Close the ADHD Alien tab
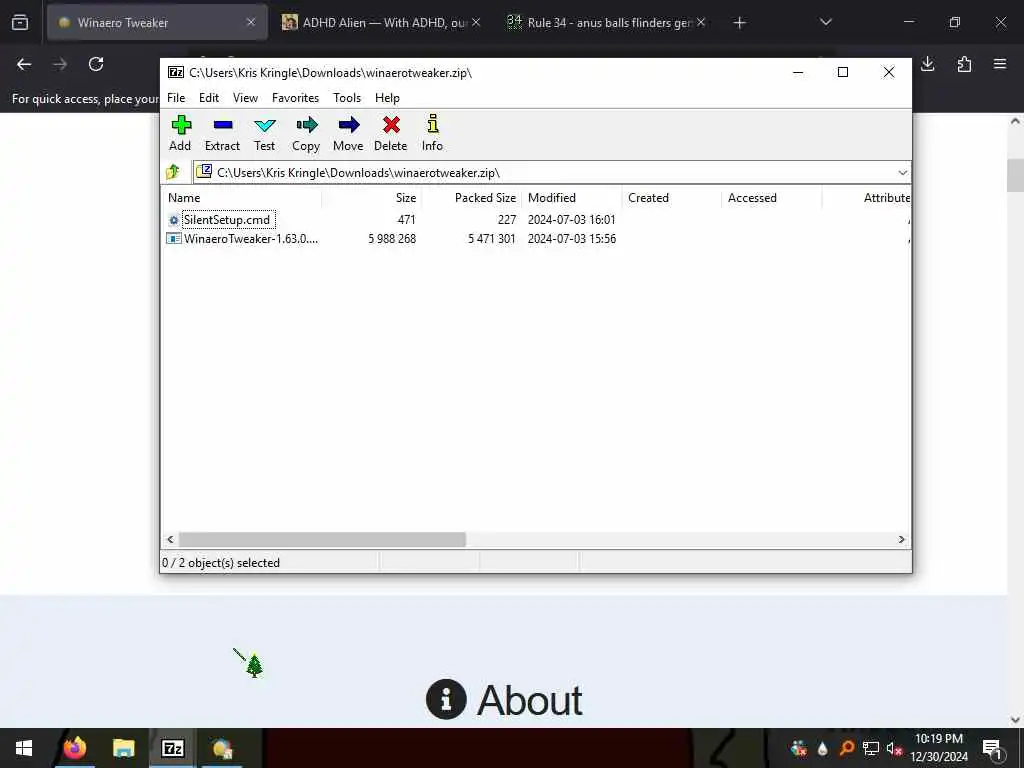The height and width of the screenshot is (768, 1024). click(476, 23)
